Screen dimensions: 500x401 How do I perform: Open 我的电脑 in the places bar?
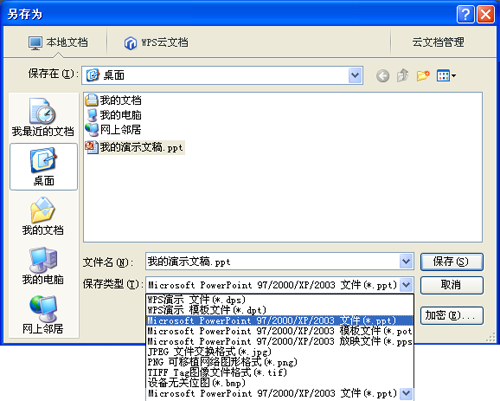[43, 266]
